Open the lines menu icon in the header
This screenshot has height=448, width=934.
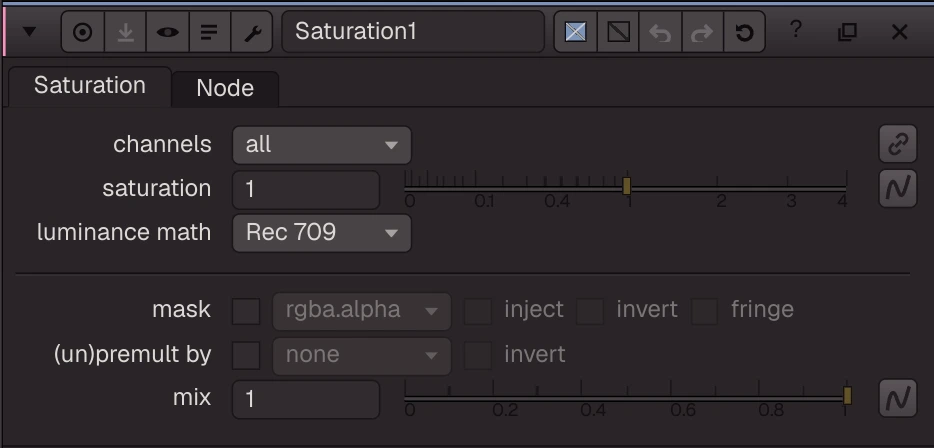click(x=209, y=32)
